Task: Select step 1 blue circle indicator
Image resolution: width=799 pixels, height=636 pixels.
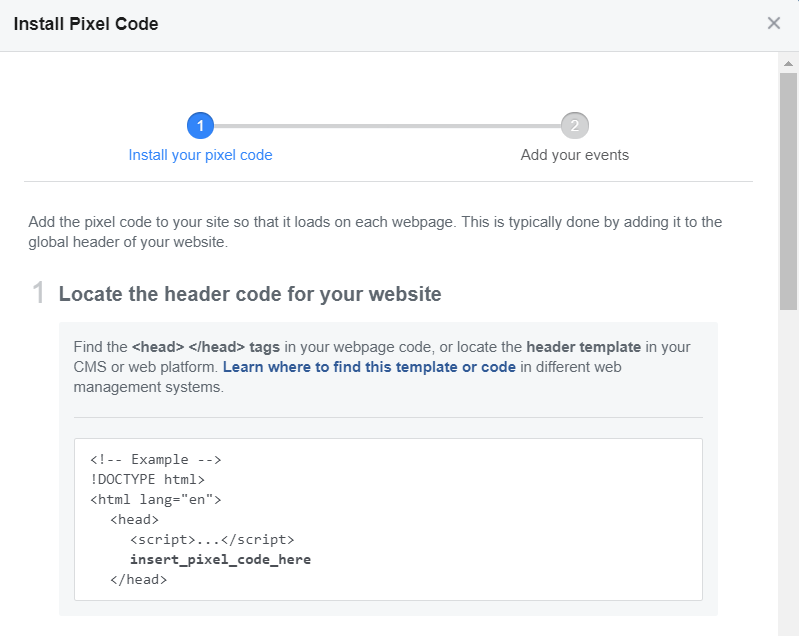Action: (200, 126)
